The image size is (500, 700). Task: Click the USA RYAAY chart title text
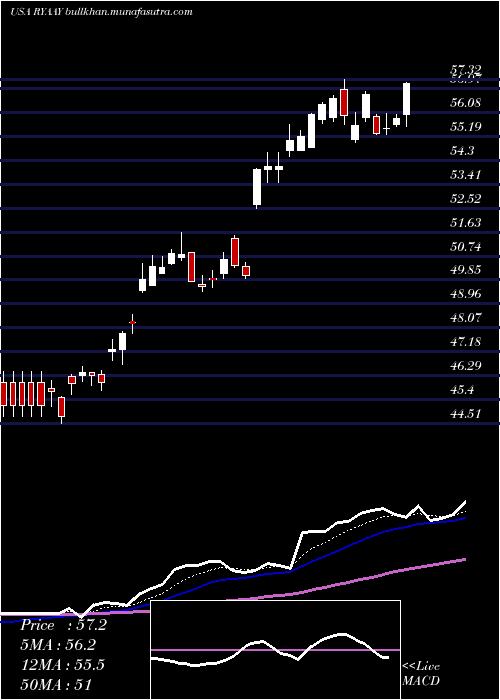pyautogui.click(x=101, y=12)
